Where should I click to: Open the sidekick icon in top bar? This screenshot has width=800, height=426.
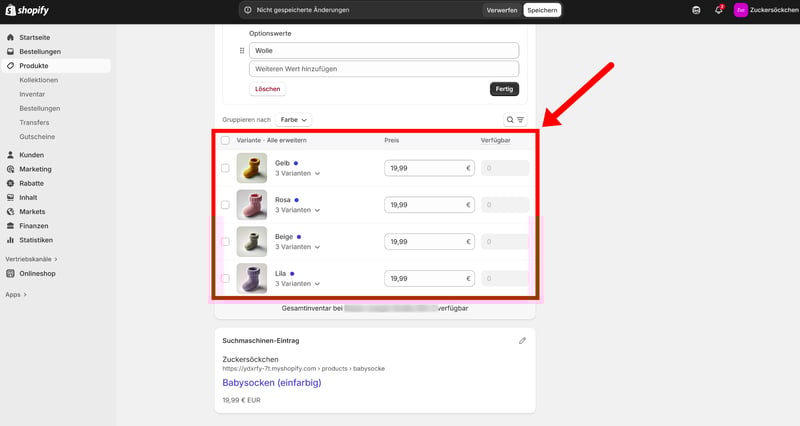pos(696,10)
